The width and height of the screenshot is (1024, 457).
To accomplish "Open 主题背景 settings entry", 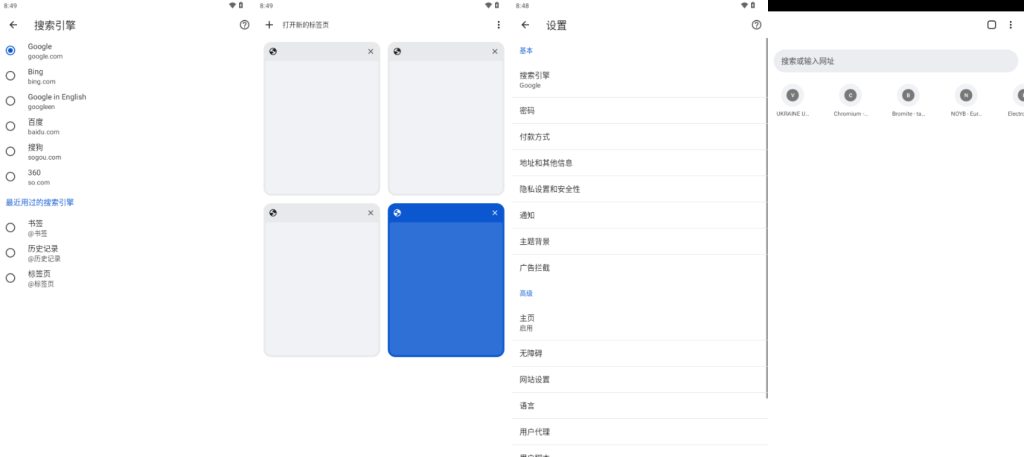I will point(639,242).
